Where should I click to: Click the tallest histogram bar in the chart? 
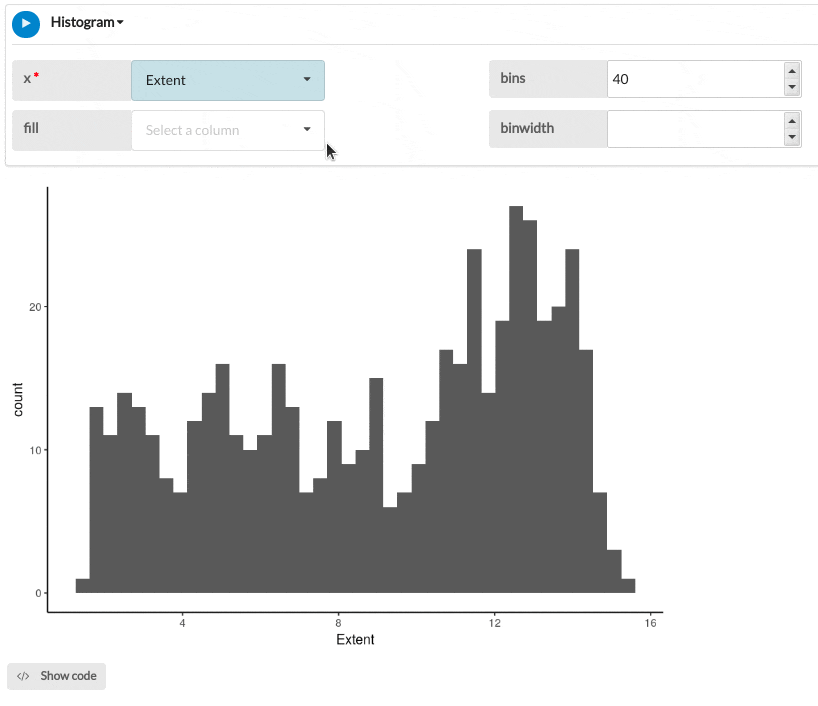(x=516, y=400)
